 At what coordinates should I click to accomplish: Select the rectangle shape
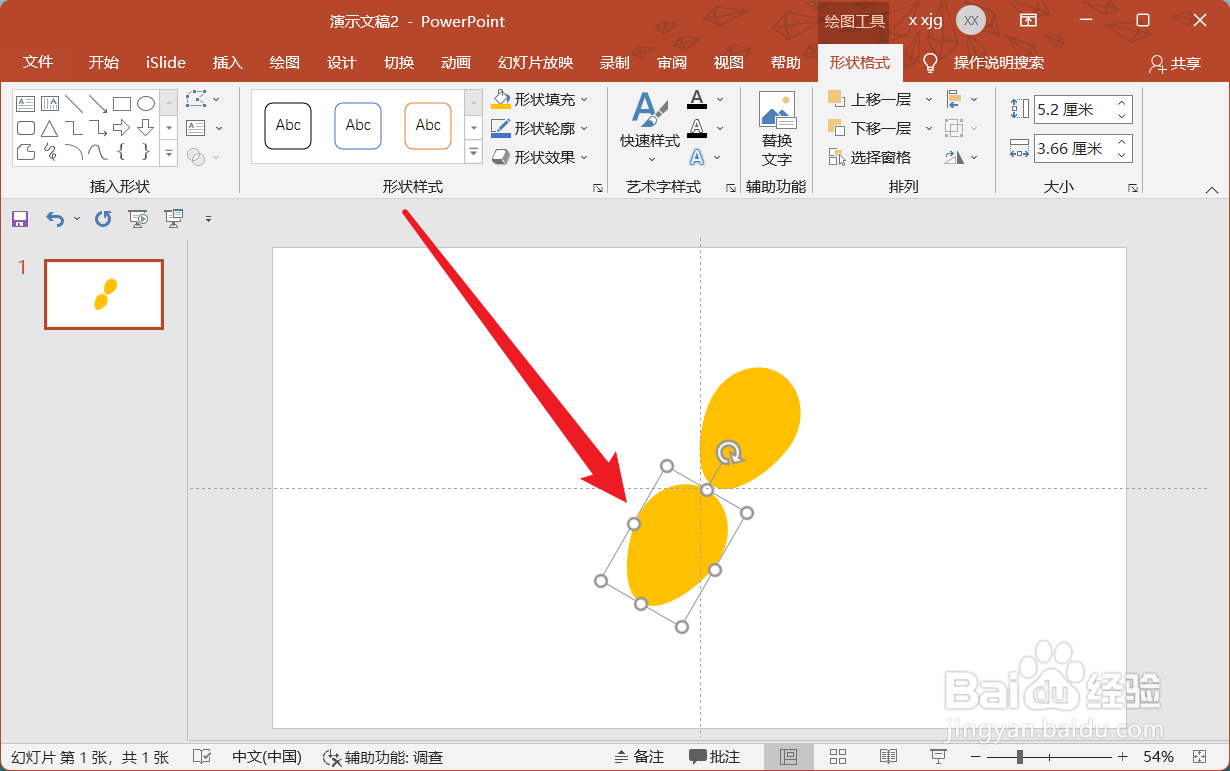pyautogui.click(x=122, y=104)
